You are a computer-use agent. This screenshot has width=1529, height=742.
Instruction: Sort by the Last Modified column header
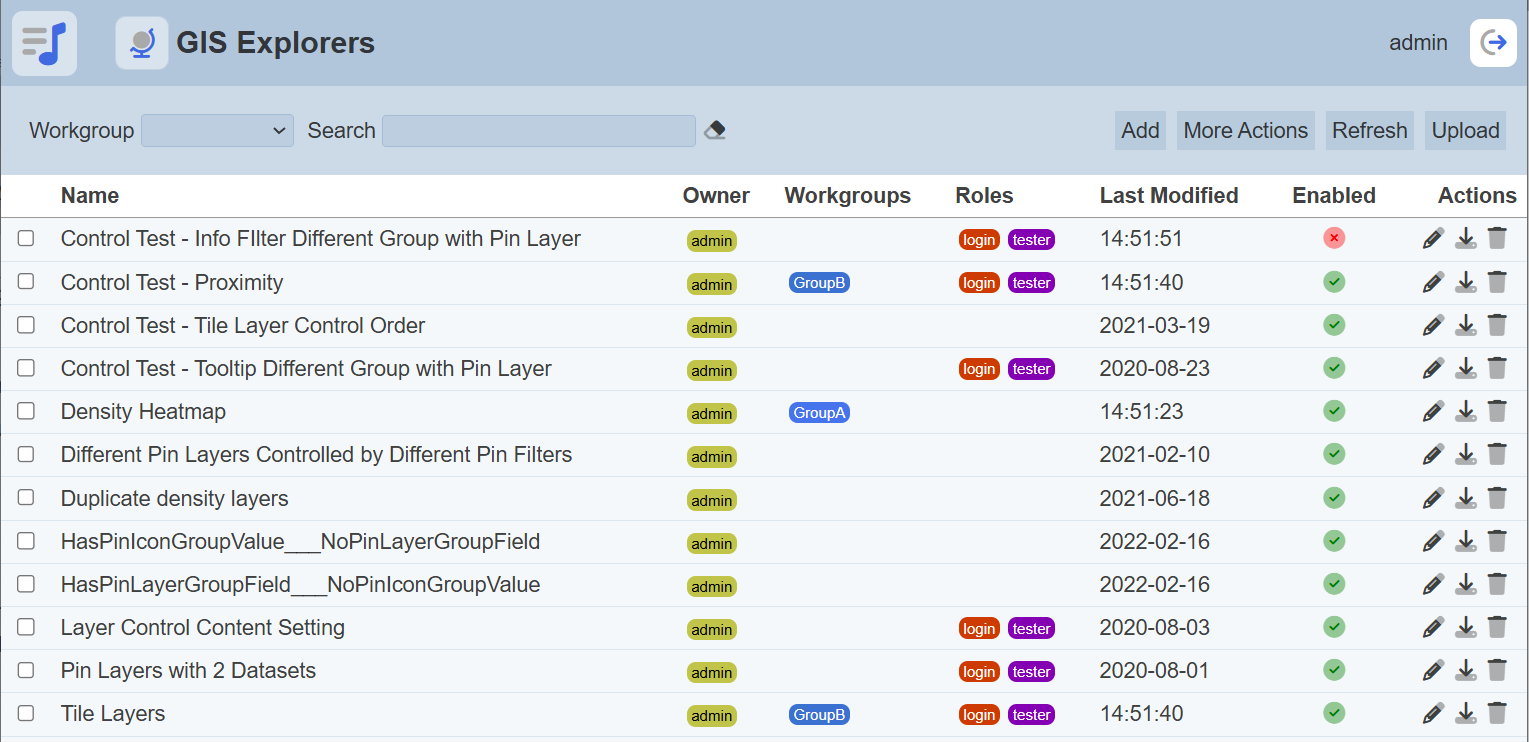point(1168,196)
